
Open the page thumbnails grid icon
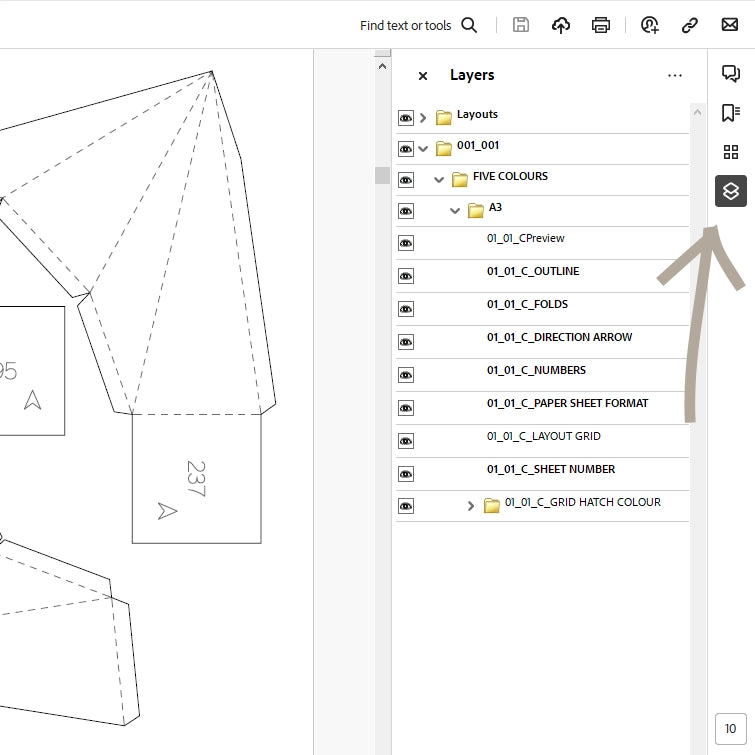pos(731,152)
